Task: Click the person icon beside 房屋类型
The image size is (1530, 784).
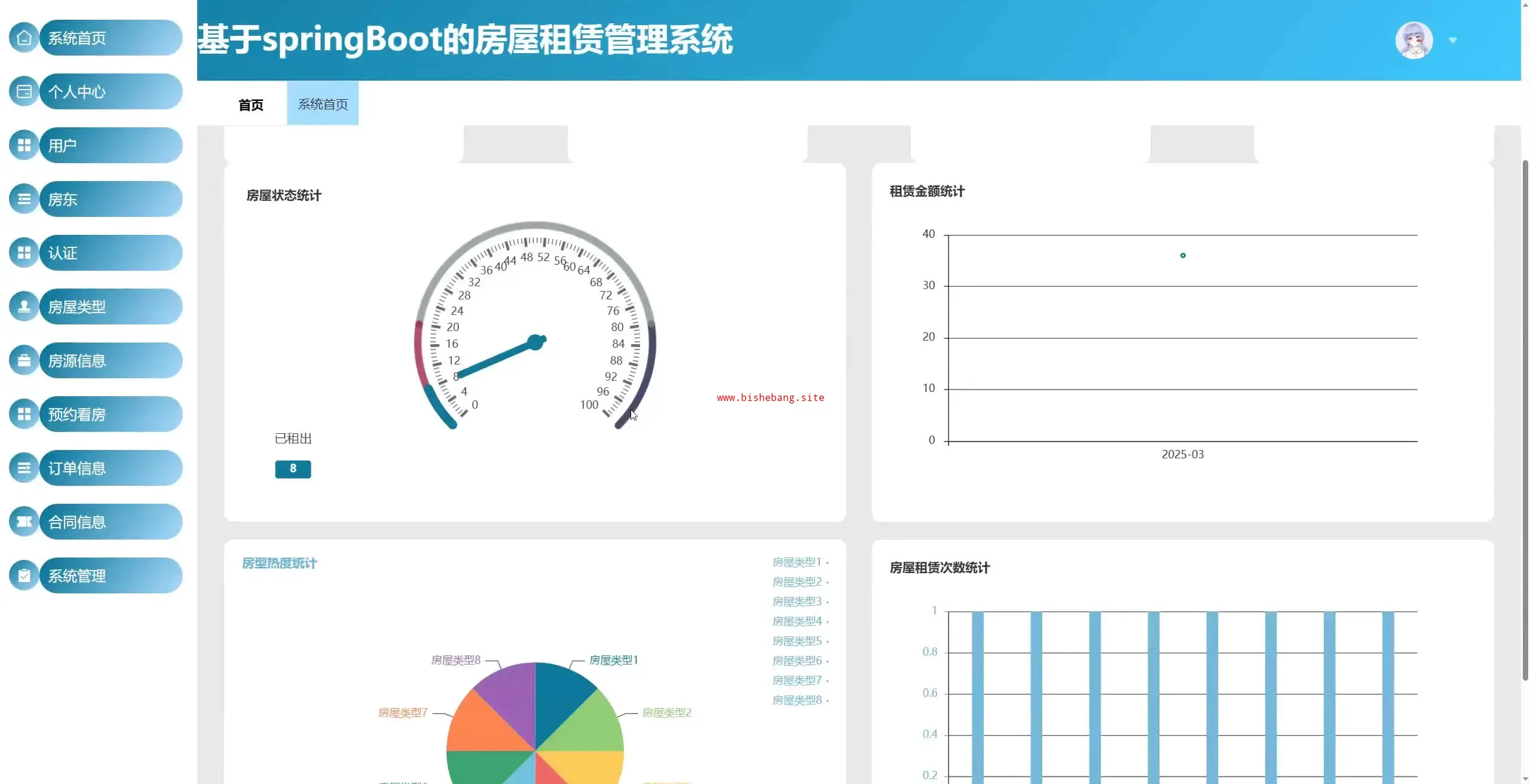Action: coord(24,307)
